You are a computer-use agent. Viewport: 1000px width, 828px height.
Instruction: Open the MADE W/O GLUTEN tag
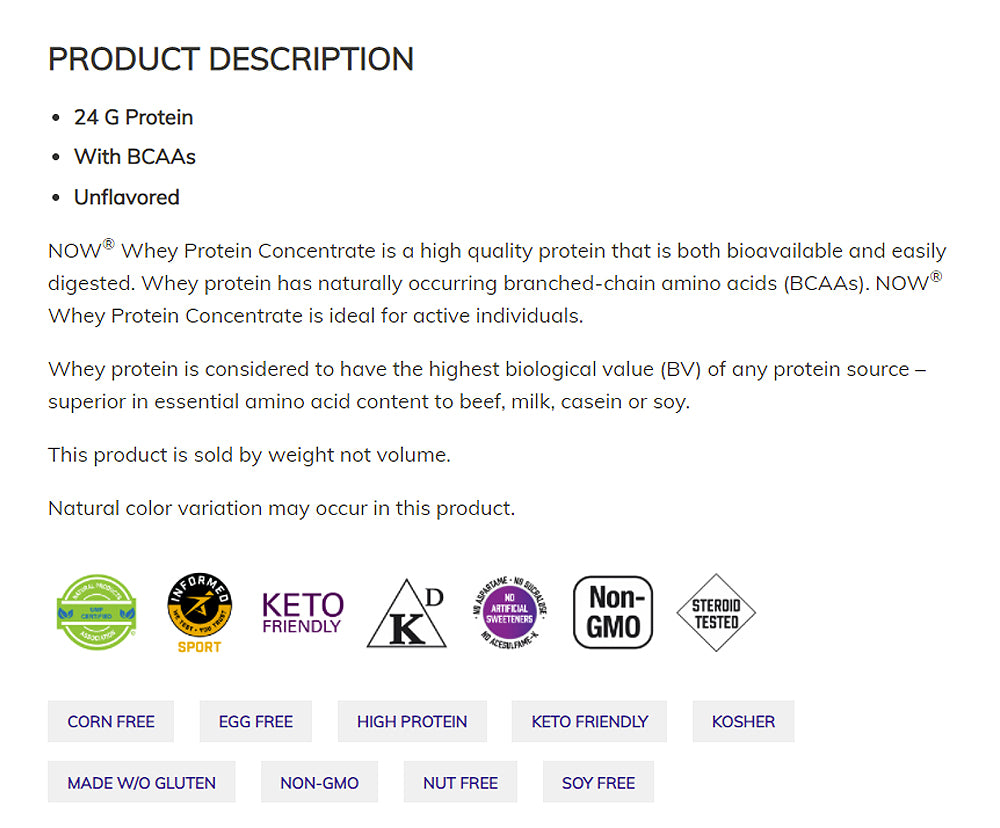click(142, 783)
